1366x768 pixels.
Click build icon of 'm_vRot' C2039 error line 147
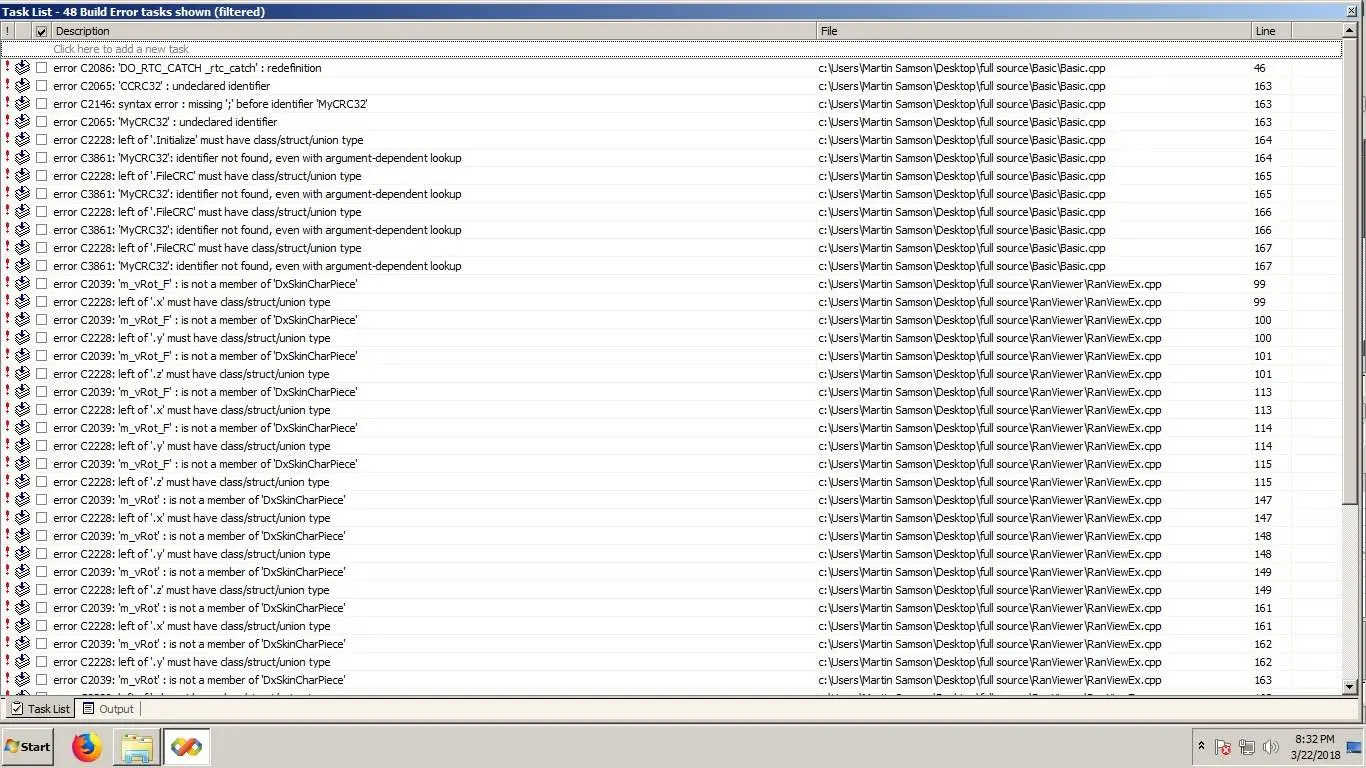point(22,500)
